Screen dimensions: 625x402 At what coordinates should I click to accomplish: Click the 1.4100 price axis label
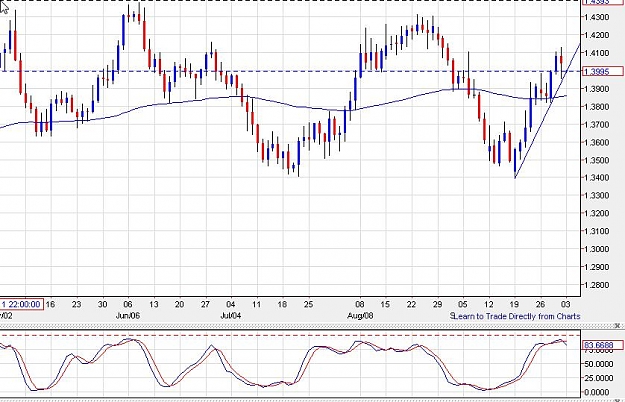click(597, 53)
